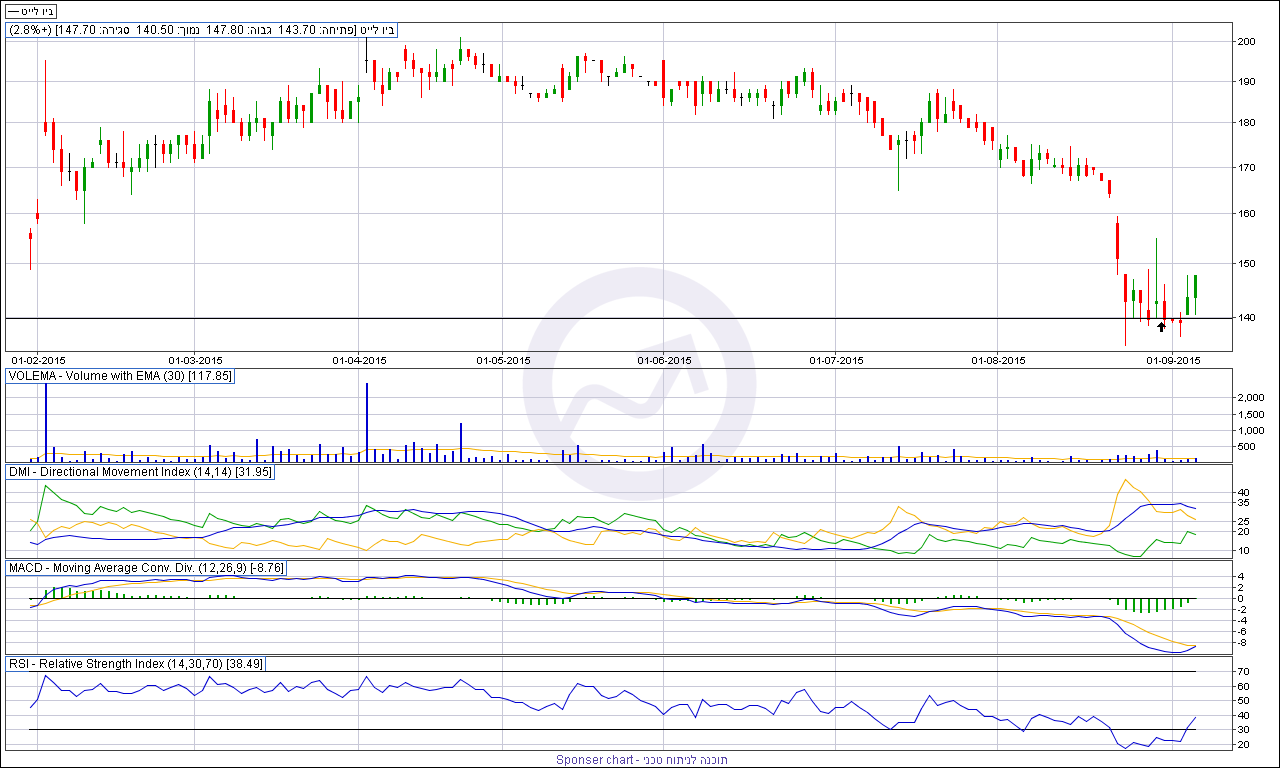1280x768 pixels.
Task: Select the RSI Relative Strength Index label
Action: (x=135, y=664)
